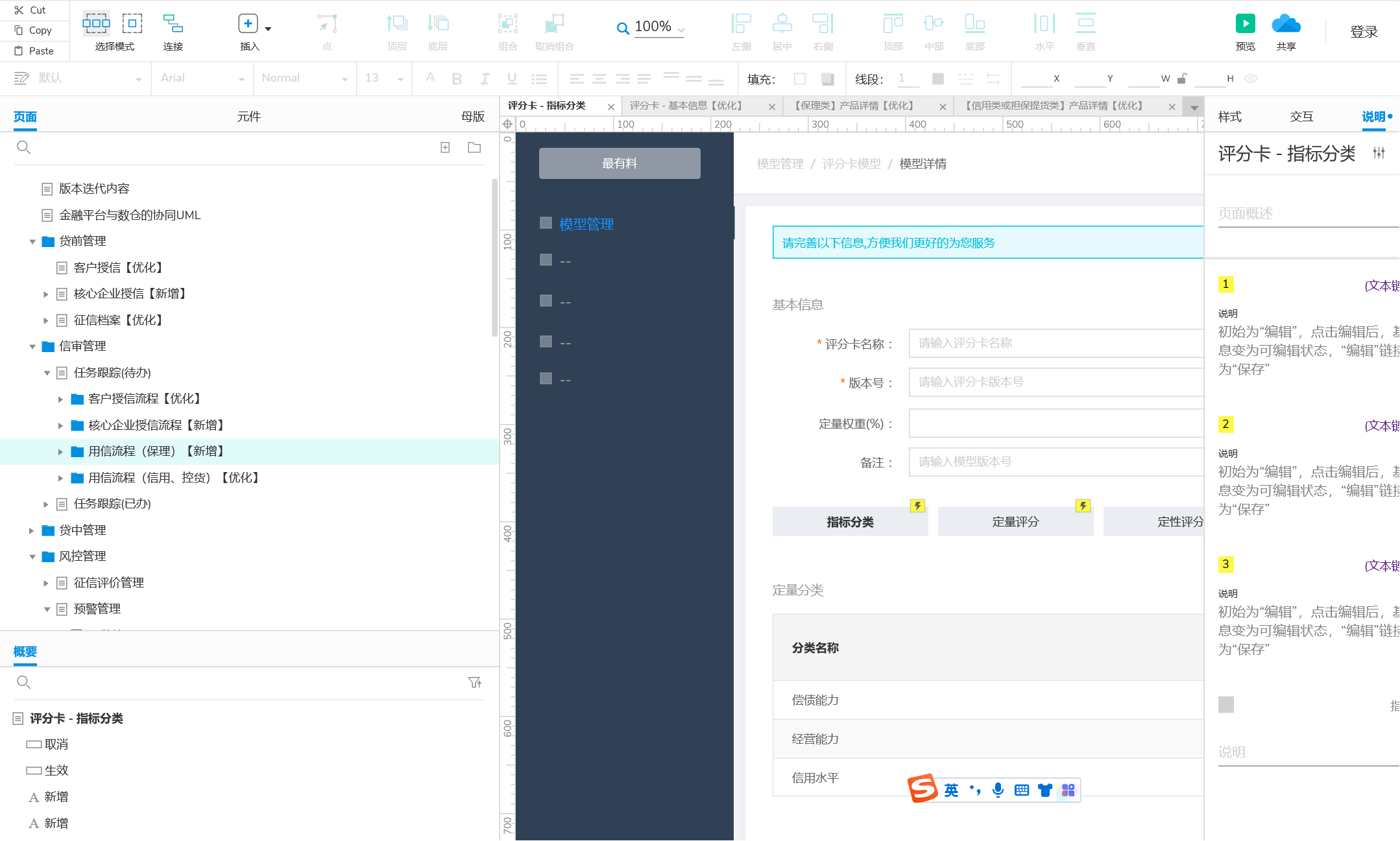Viewport: 1400px width, 841px height.
Task: Click the font size dropdown showing 13
Action: click(384, 77)
